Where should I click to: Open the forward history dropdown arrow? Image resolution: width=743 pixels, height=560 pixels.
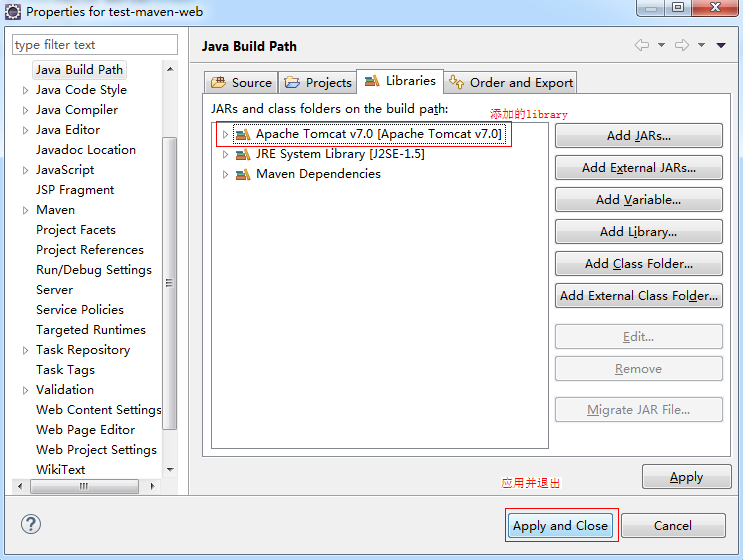click(701, 45)
